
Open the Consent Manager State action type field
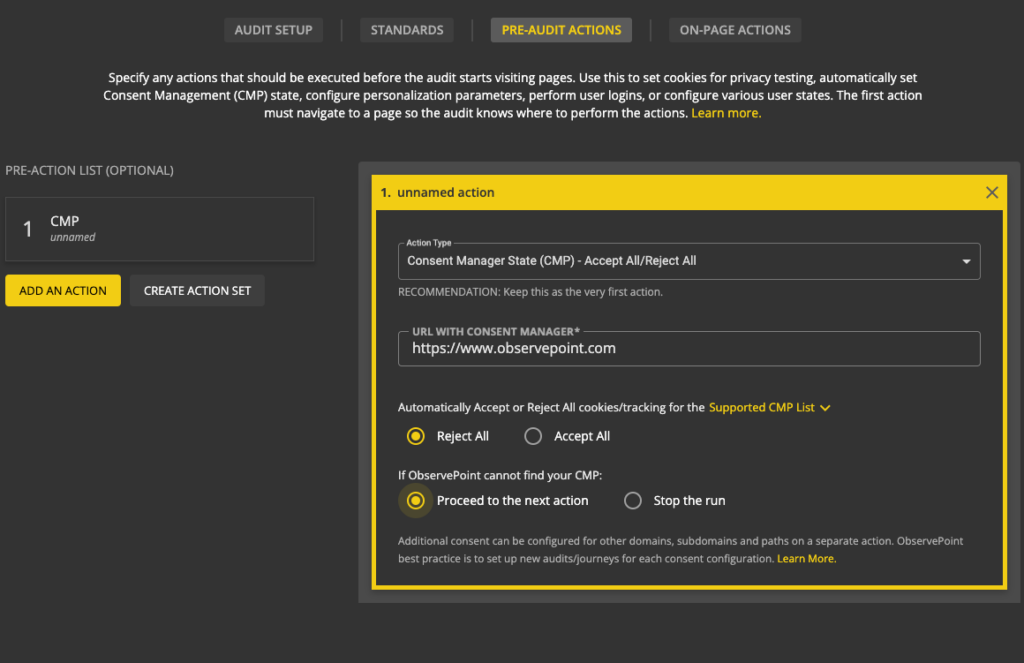click(680, 261)
